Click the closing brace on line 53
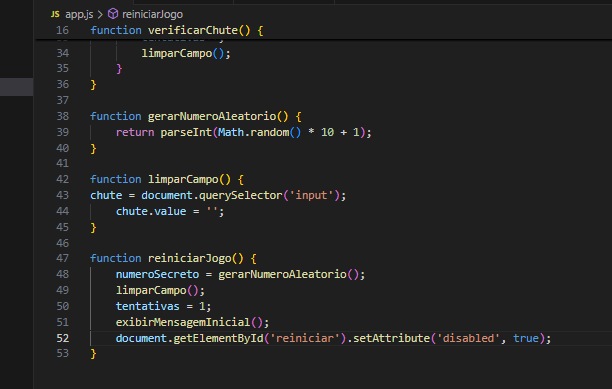 click(x=93, y=353)
